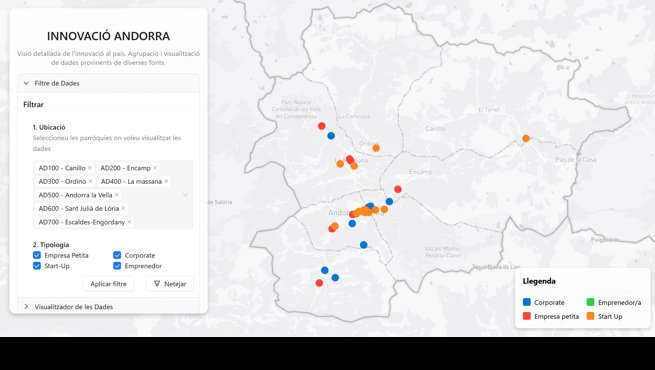Remove the AD400 - La massana tag
The height and width of the screenshot is (370, 655).
pos(166,181)
